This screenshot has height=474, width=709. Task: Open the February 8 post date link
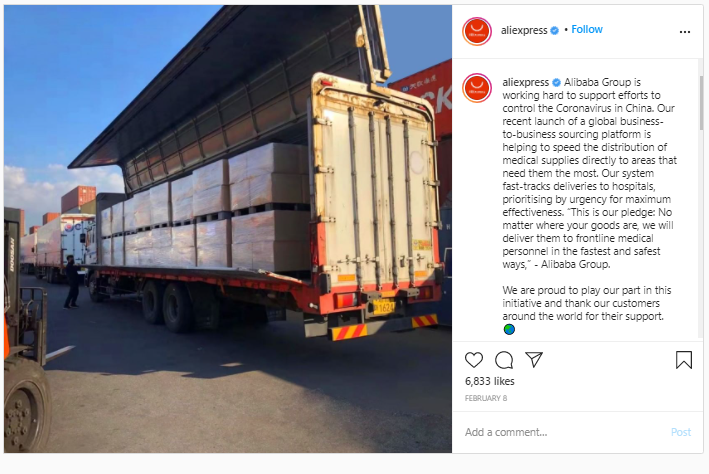(486, 398)
